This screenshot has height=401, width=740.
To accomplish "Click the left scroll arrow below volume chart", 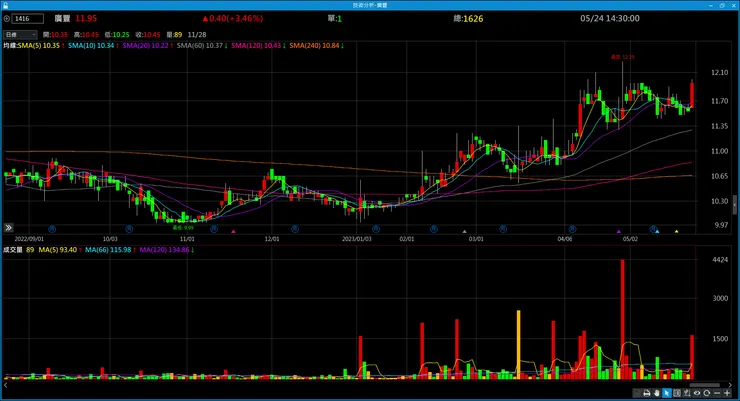I will (5, 385).
